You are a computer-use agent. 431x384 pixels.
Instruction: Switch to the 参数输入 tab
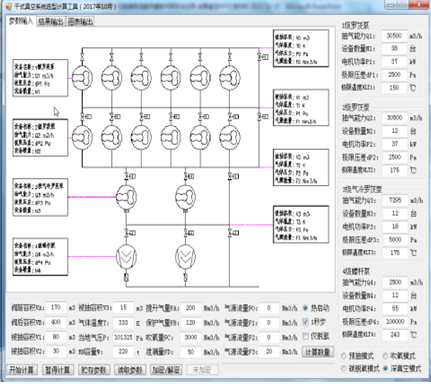pos(21,21)
